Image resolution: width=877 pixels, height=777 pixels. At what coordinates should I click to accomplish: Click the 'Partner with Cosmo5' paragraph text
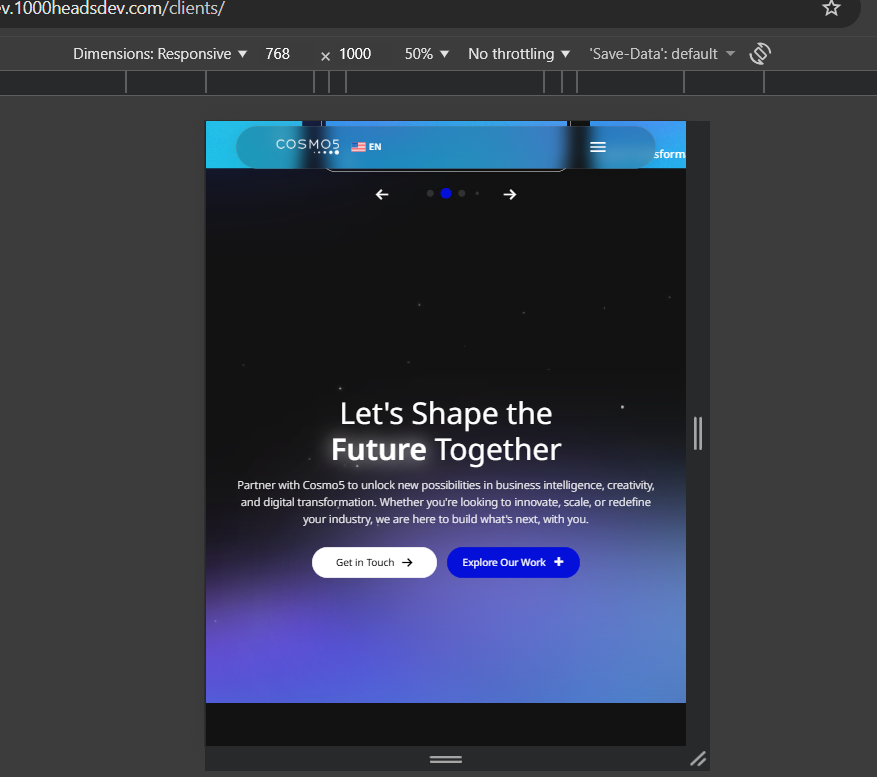click(x=446, y=502)
